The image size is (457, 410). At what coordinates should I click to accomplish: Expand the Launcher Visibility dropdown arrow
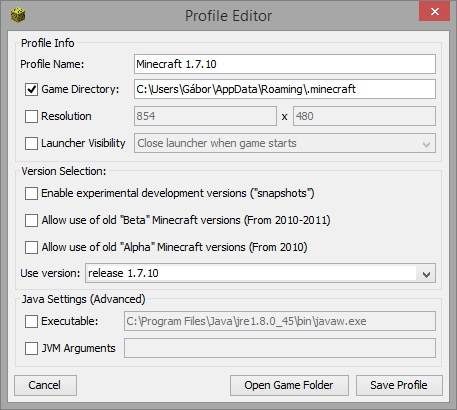tap(426, 144)
